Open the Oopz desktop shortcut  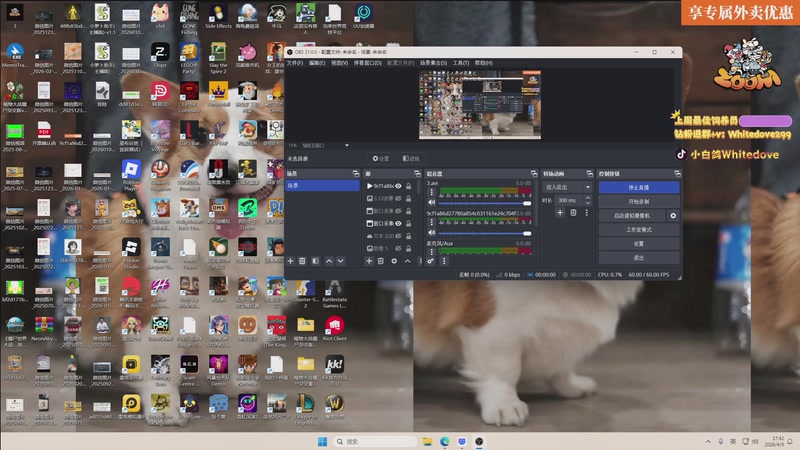pos(160,56)
